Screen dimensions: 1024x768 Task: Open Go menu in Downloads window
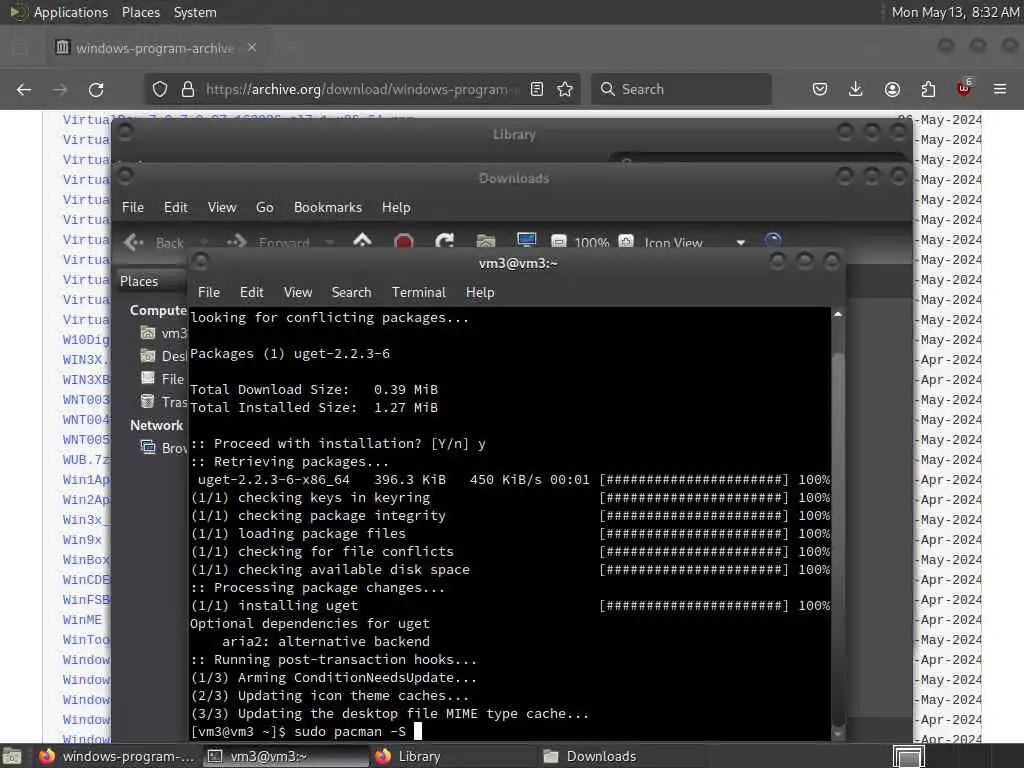point(264,207)
